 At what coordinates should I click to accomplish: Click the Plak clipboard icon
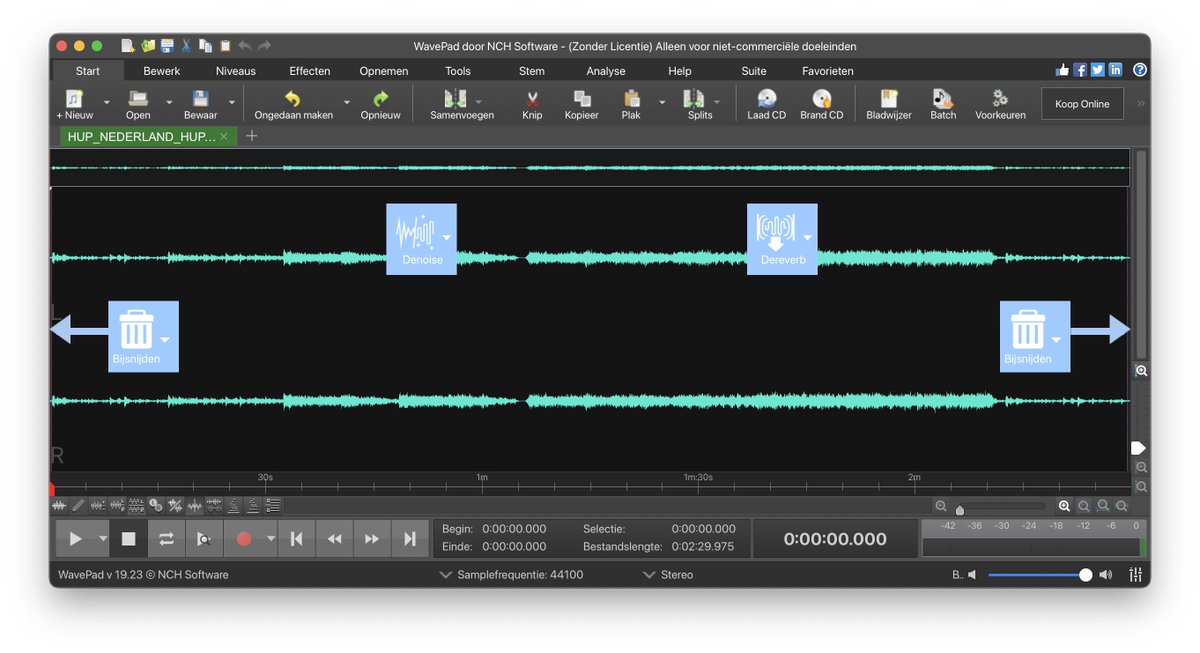(631, 99)
